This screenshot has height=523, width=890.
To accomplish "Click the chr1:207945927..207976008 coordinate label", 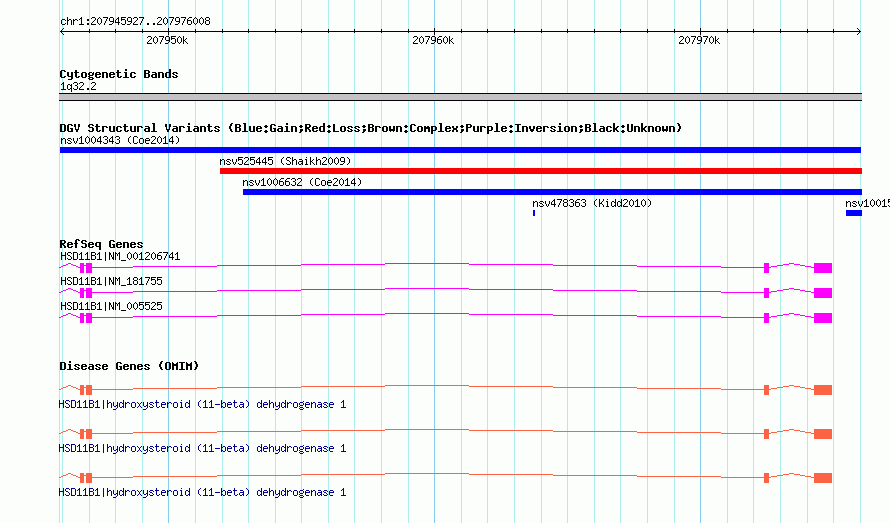I will click(x=135, y=21).
